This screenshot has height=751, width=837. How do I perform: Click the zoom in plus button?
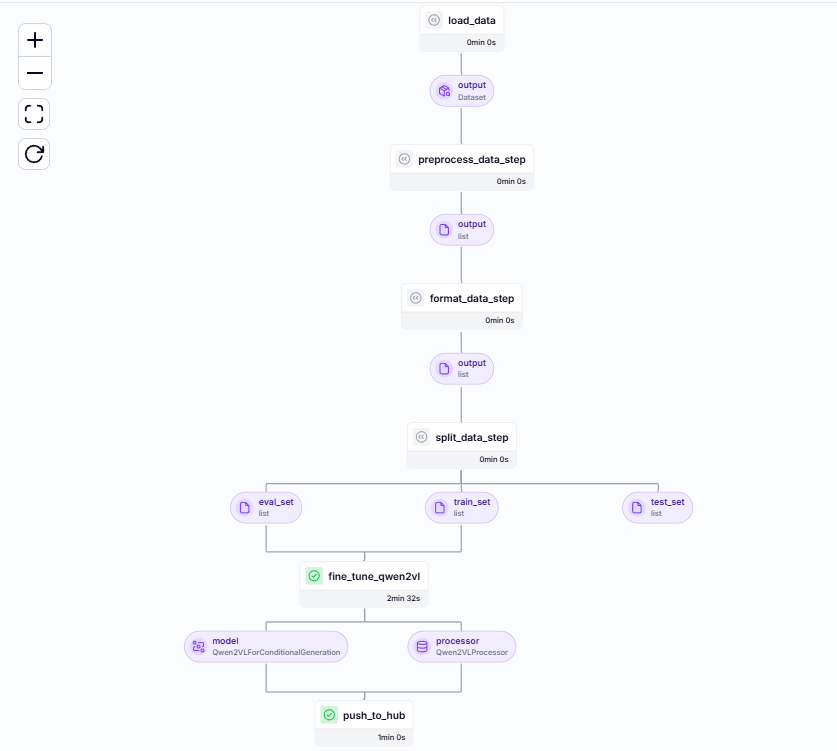35,41
